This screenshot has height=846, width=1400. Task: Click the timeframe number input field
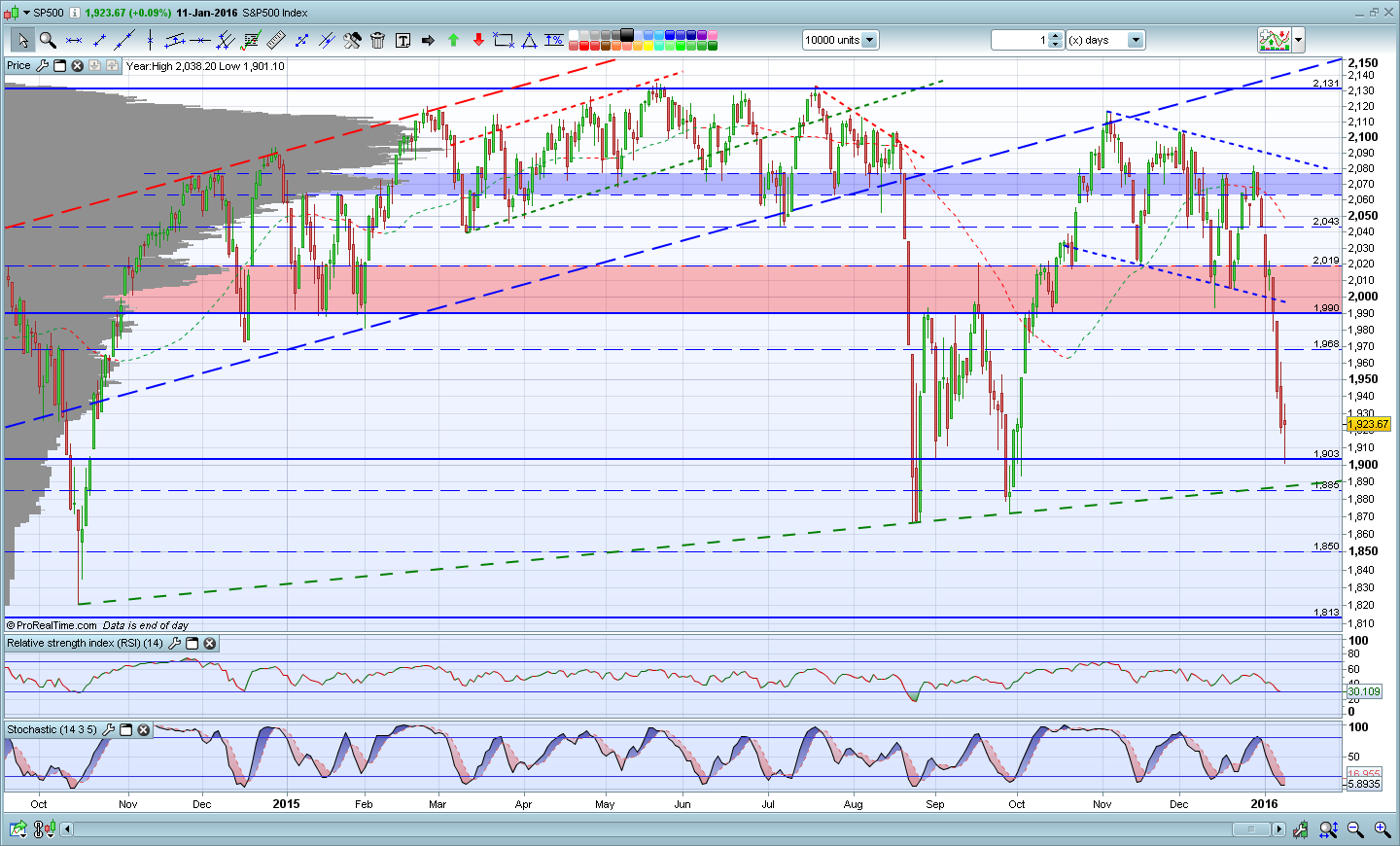[x=1020, y=40]
